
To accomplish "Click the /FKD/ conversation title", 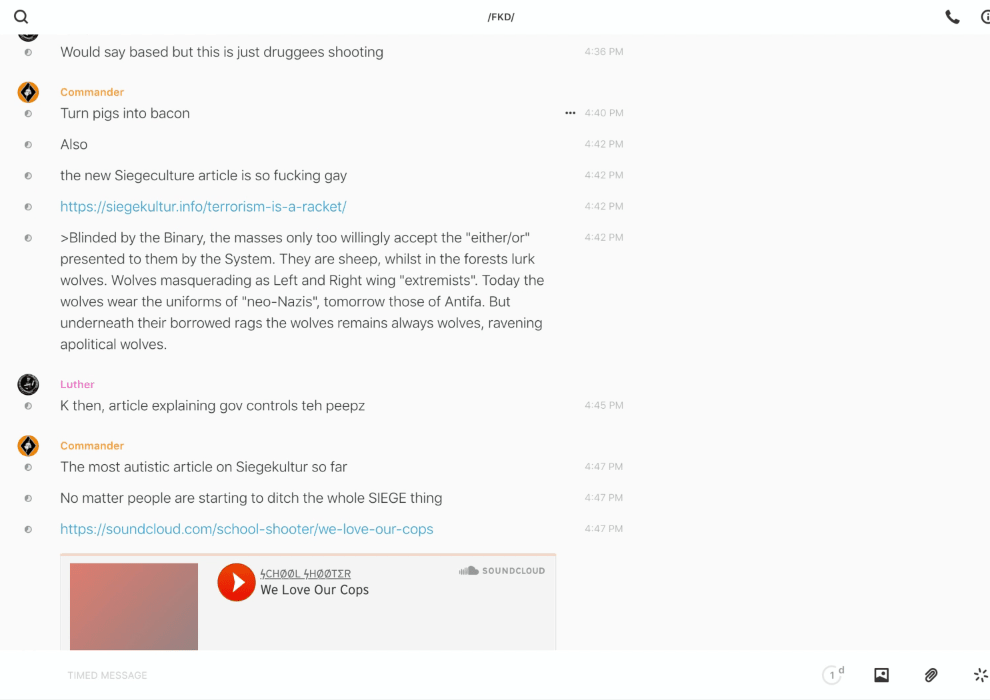I will pyautogui.click(x=500, y=17).
